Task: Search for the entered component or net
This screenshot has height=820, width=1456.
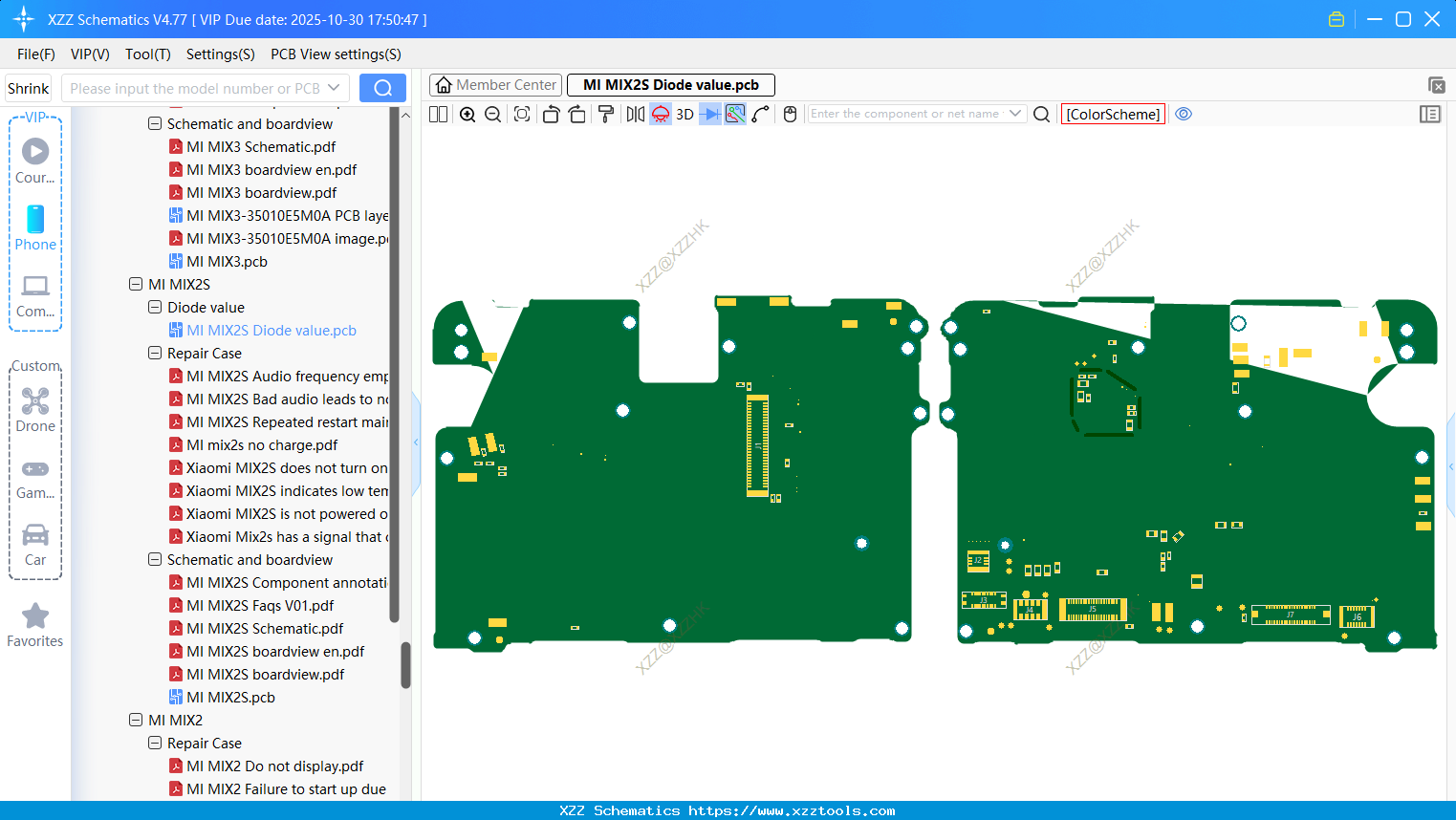Action: click(x=1042, y=115)
